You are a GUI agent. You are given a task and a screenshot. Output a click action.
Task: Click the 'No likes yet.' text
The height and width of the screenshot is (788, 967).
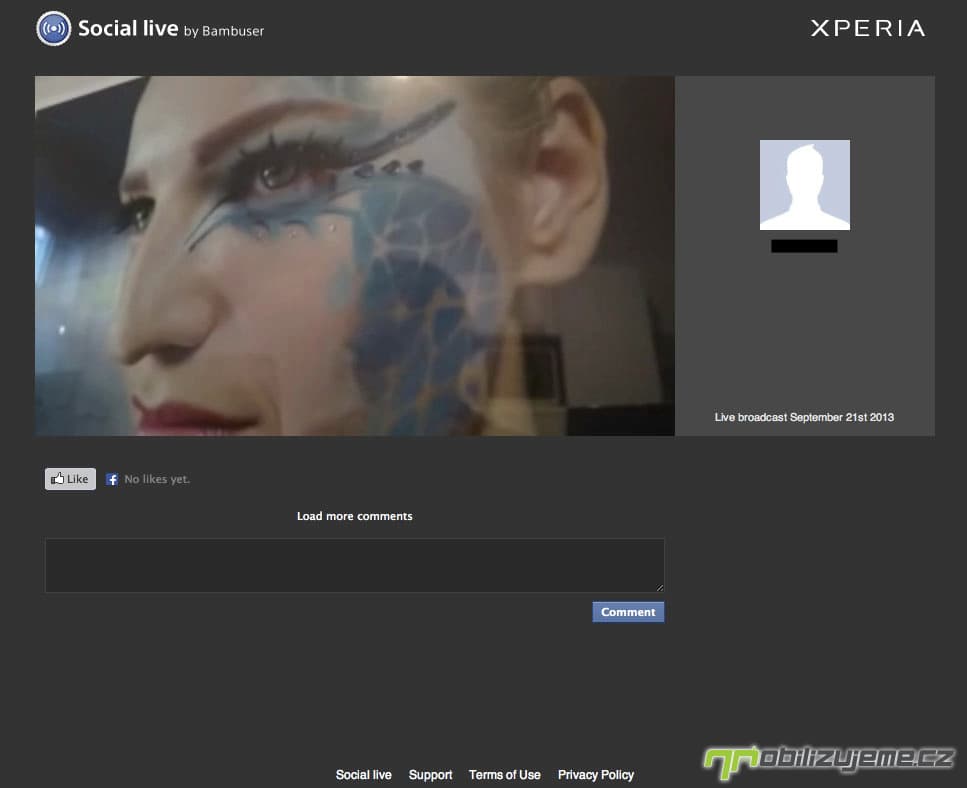point(157,479)
